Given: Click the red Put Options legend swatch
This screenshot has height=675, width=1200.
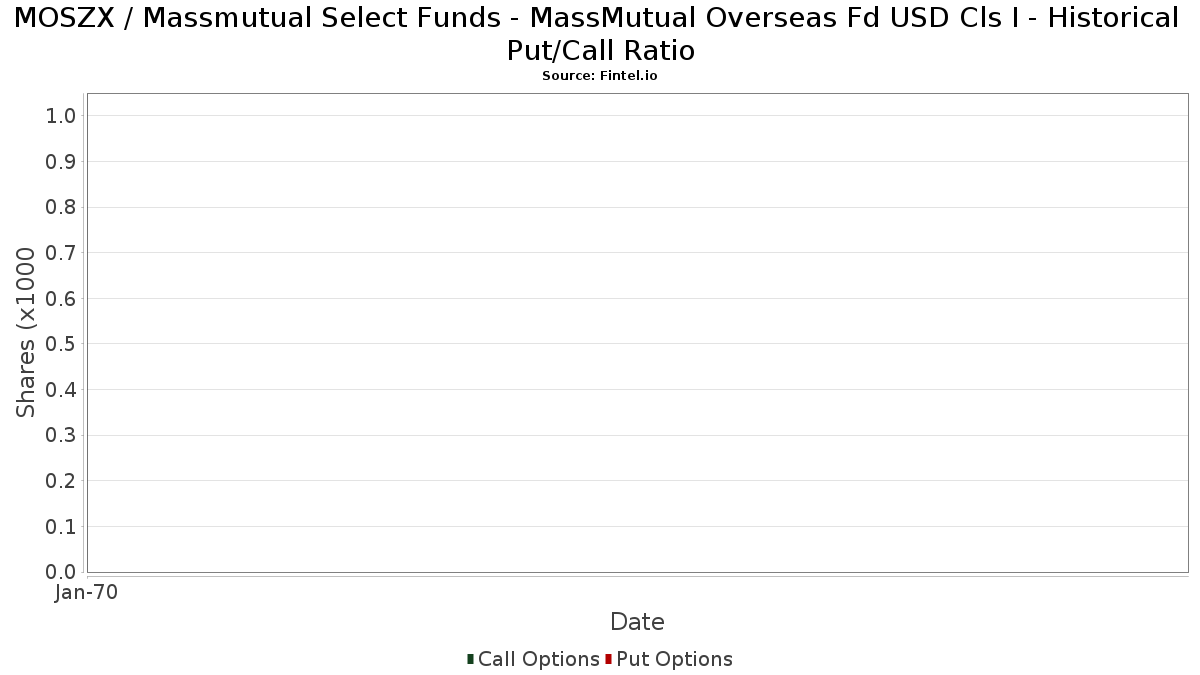Looking at the screenshot, I should pos(608,659).
